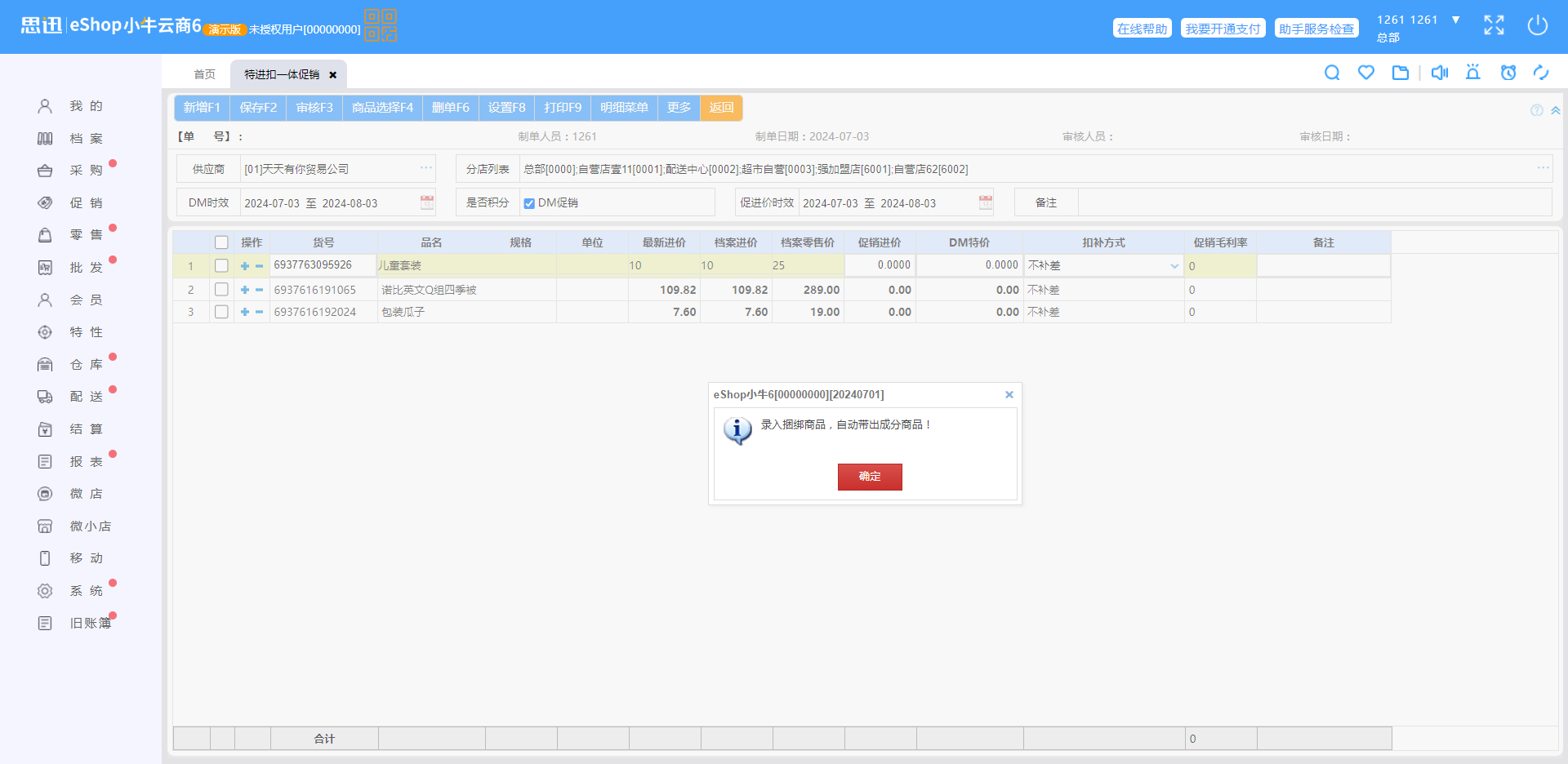
Task: Click the 保存F2 toolbar button
Action: [x=258, y=108]
